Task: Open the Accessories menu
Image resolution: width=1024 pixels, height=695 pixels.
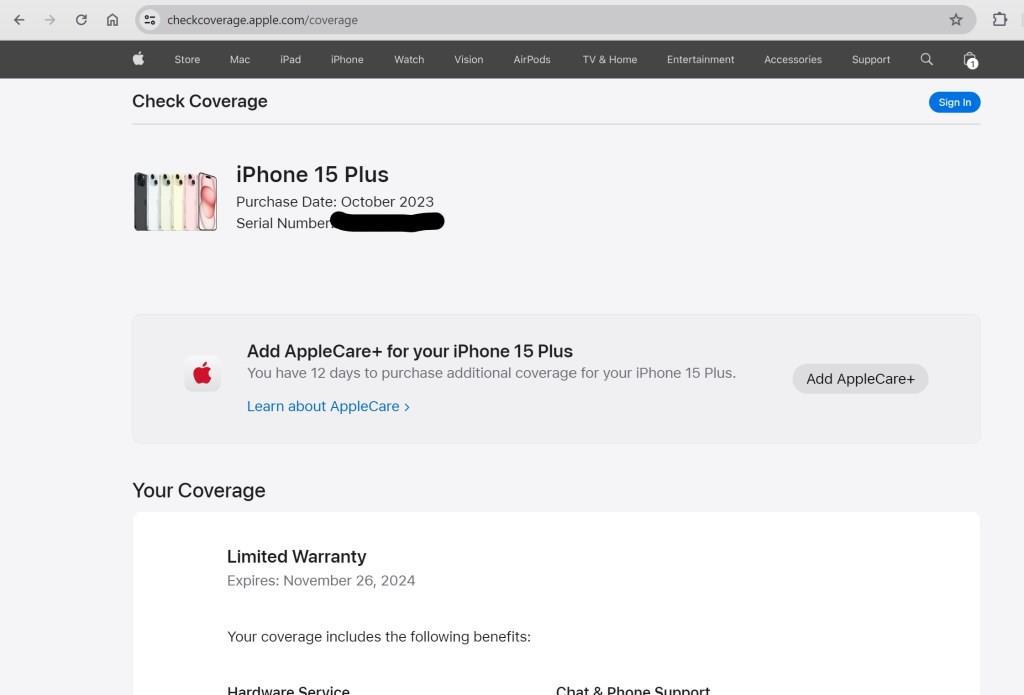Action: pos(793,59)
